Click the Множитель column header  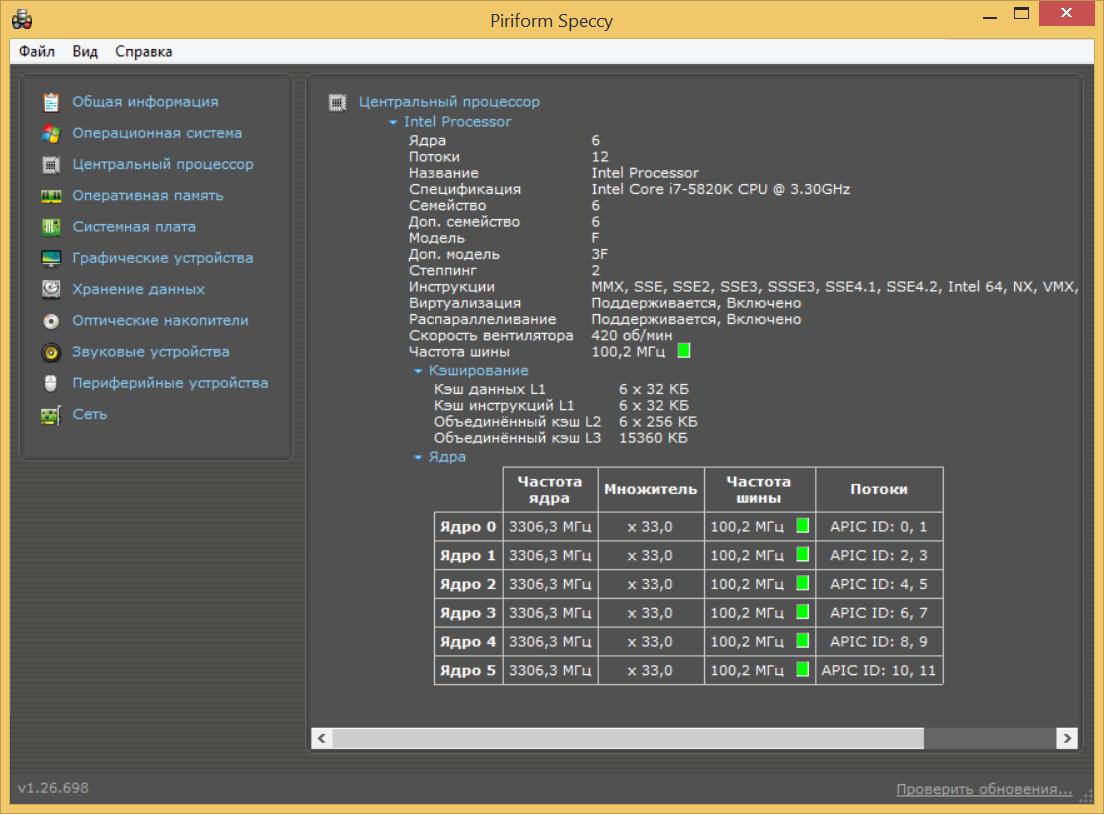point(651,489)
